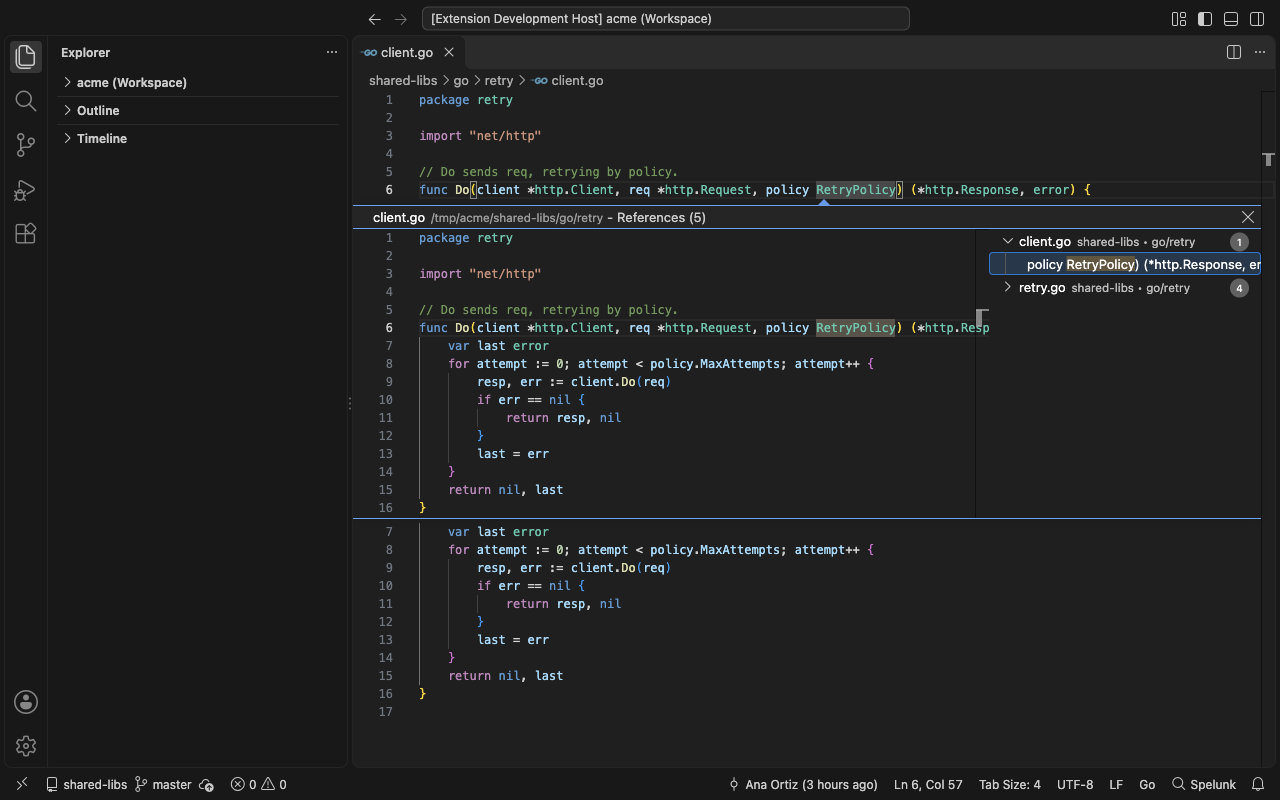Click the Tab Size: 4 indicator
1280x800 pixels.
pyautogui.click(x=1010, y=784)
